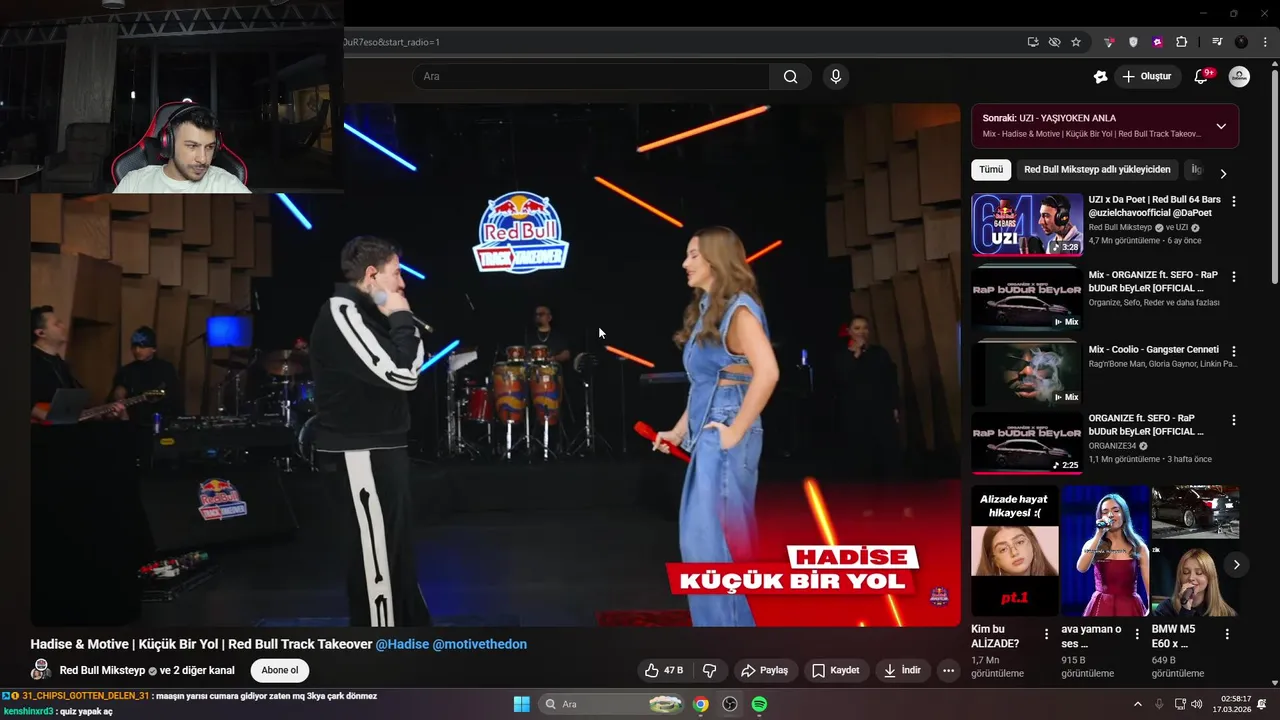Open the media control music-note icon
The height and width of the screenshot is (720, 1280).
point(1217,42)
